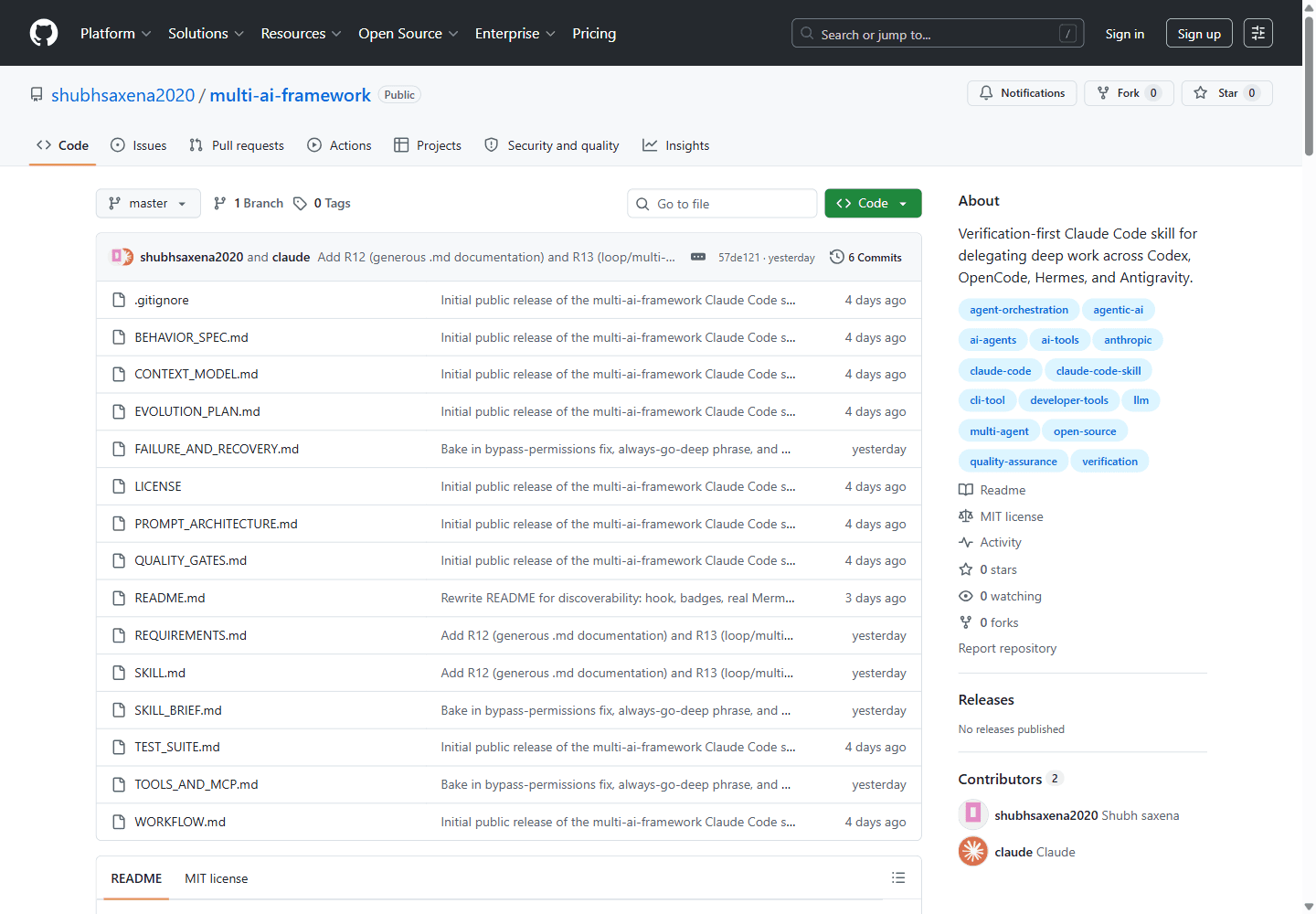Image resolution: width=1316 pixels, height=914 pixels.
Task: Switch to the Pull requests tab
Action: 237,145
